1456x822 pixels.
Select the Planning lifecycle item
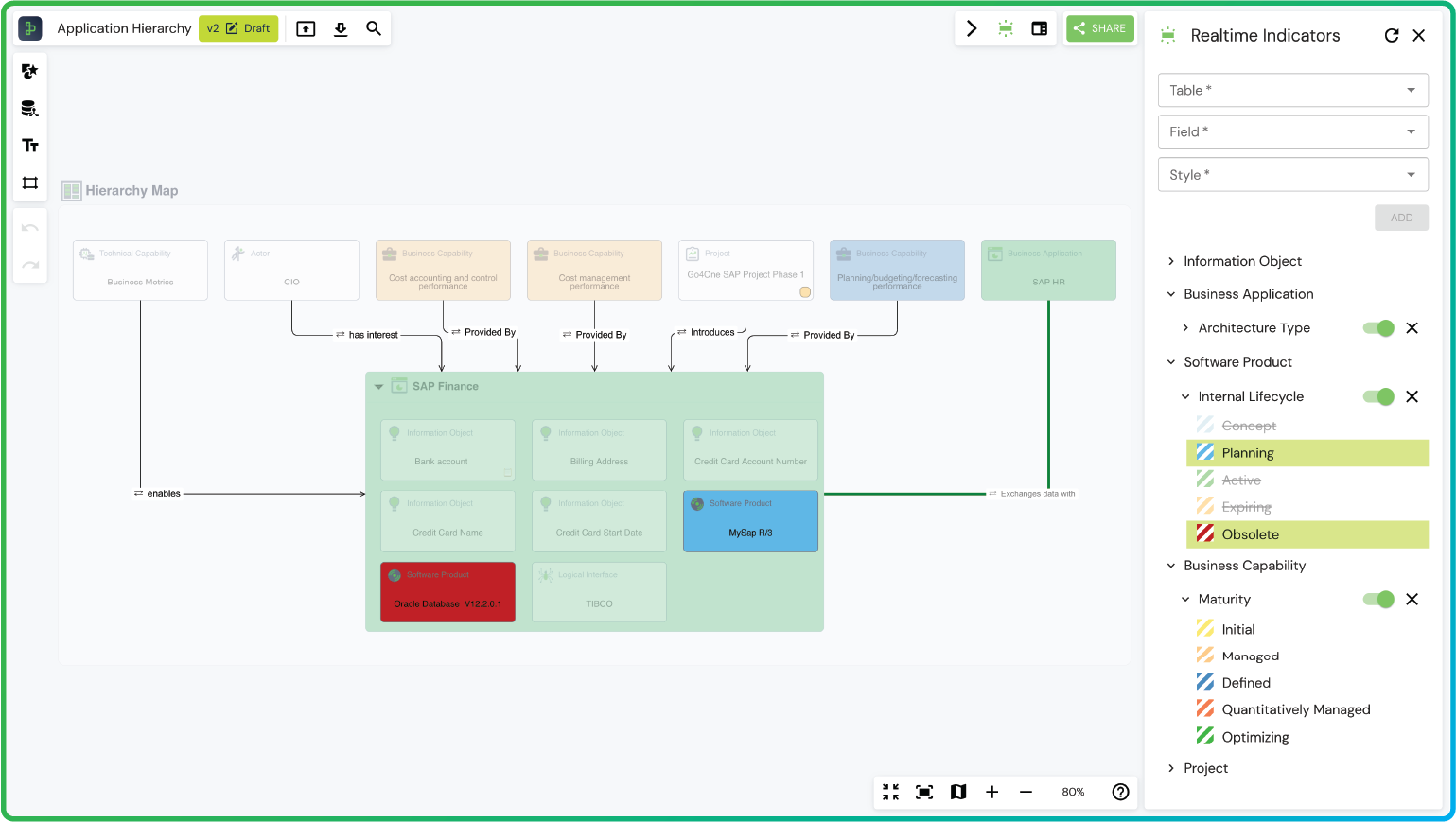(x=1247, y=453)
